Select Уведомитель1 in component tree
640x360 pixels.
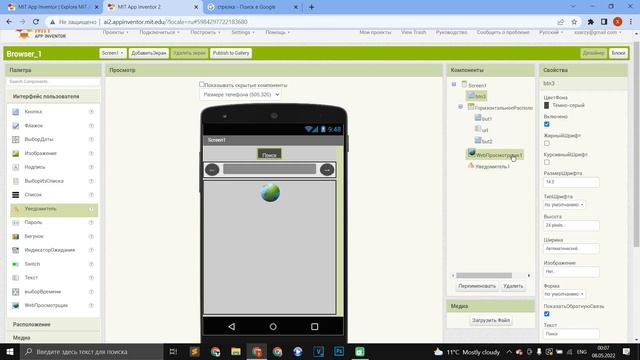coord(489,166)
